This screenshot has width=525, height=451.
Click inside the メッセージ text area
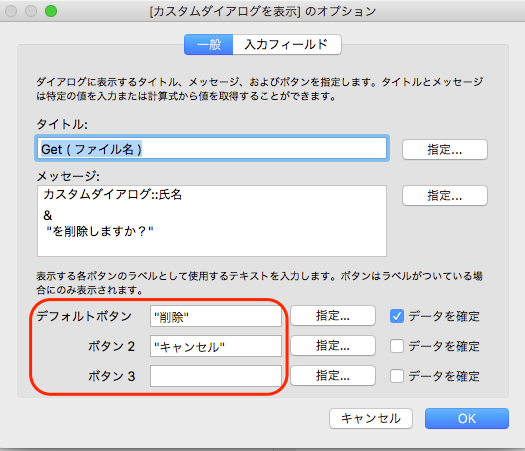[212, 221]
